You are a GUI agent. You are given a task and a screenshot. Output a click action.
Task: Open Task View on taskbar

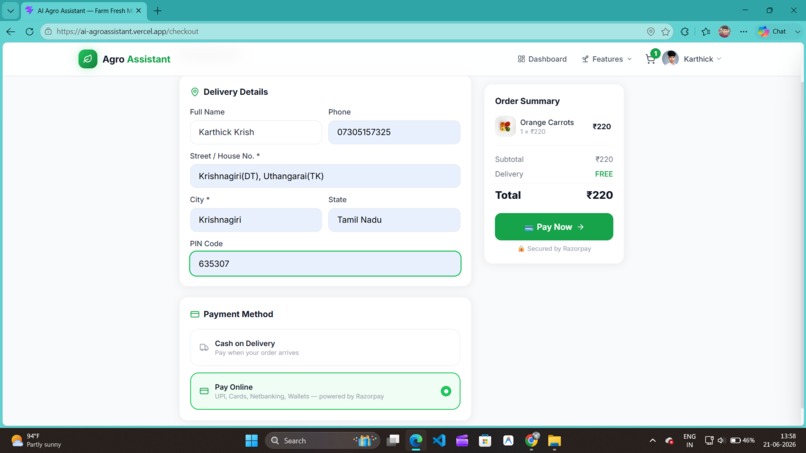pyautogui.click(x=393, y=440)
